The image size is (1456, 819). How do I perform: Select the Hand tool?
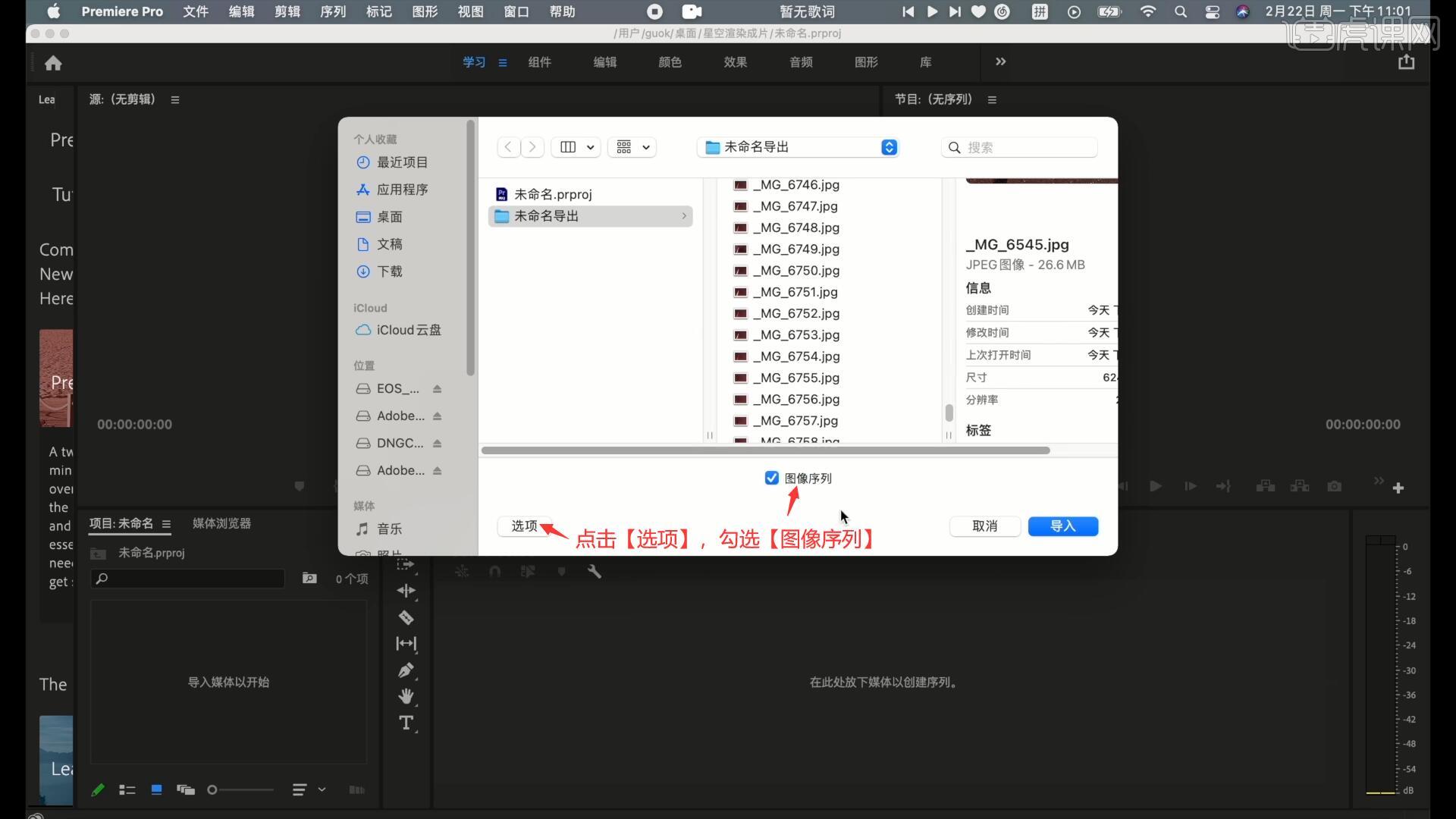point(406,695)
